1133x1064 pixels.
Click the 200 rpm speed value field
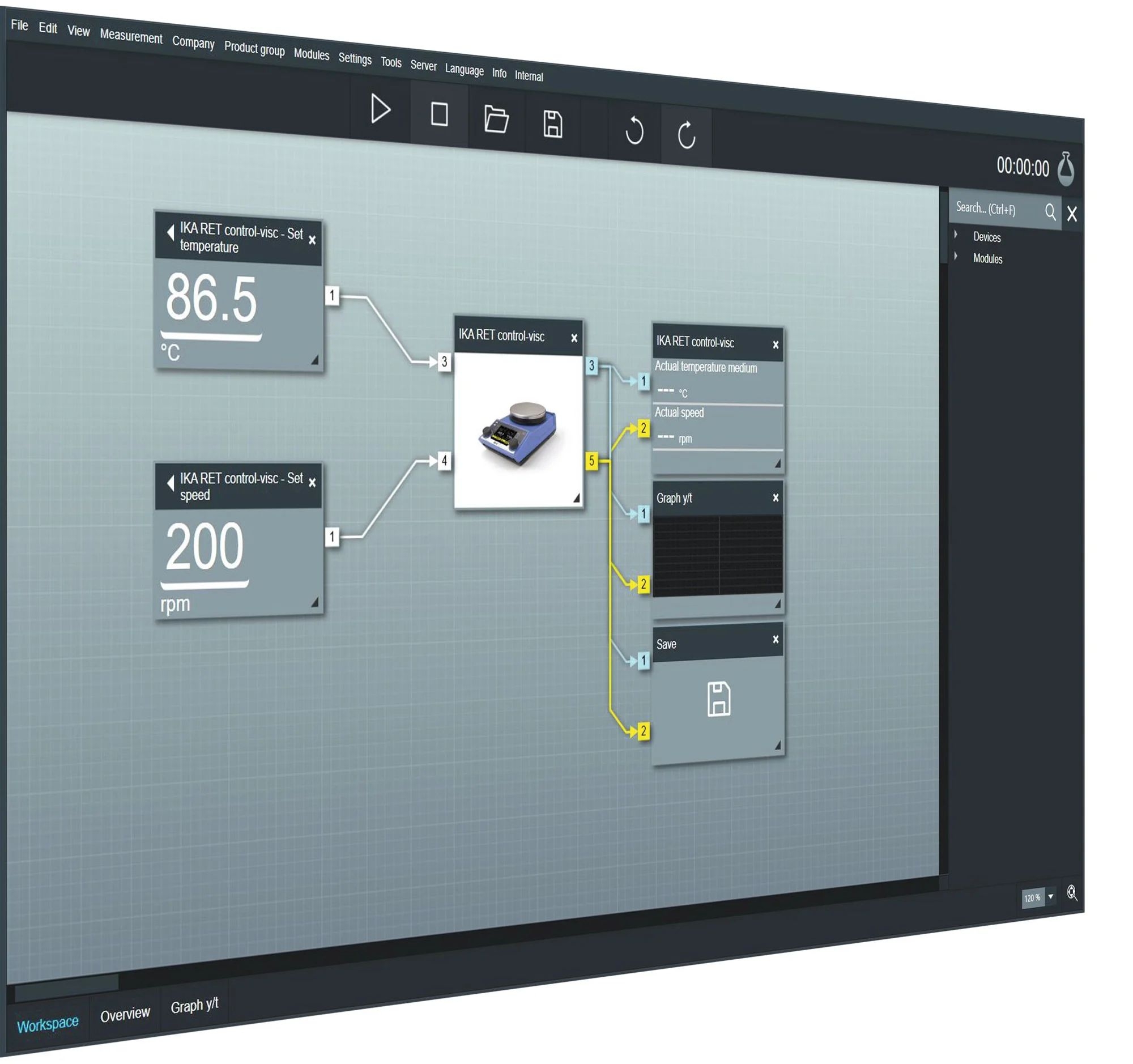coord(205,546)
